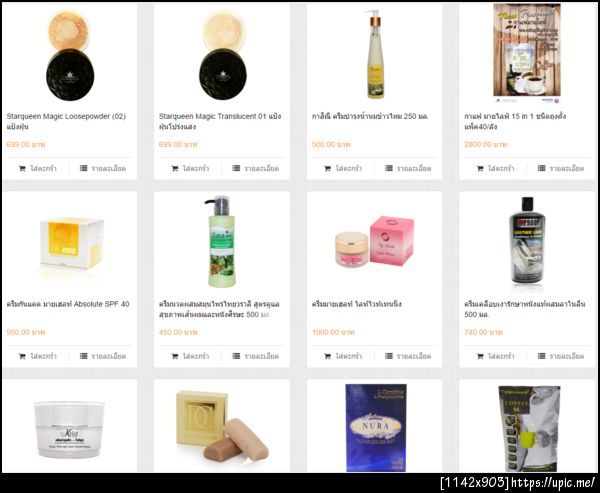The image size is (600, 493).
Task: Click cart icon under Starqueen Magic Loosepowder (02)
Action: [22, 168]
